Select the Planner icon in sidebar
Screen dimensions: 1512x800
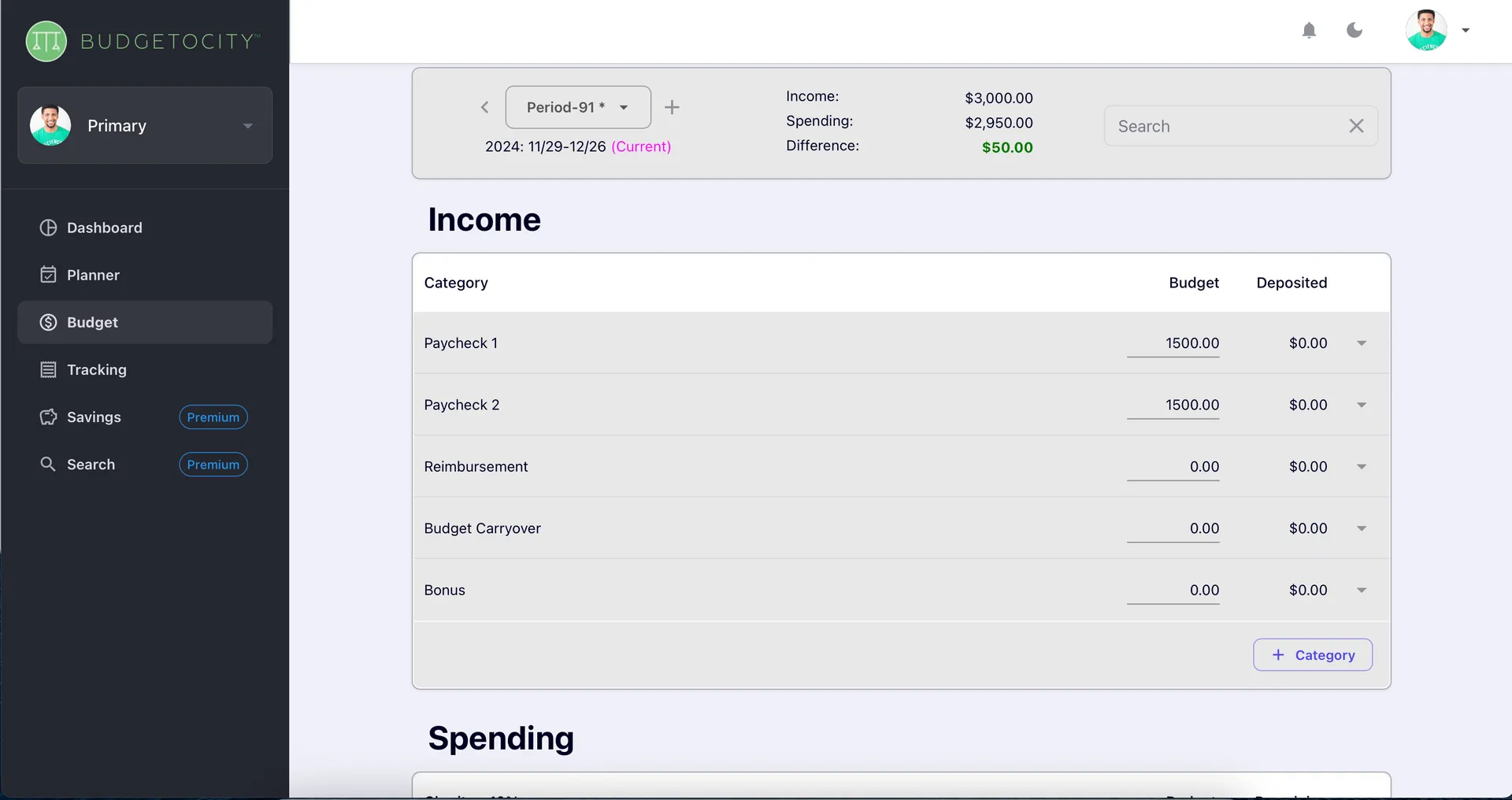tap(48, 274)
